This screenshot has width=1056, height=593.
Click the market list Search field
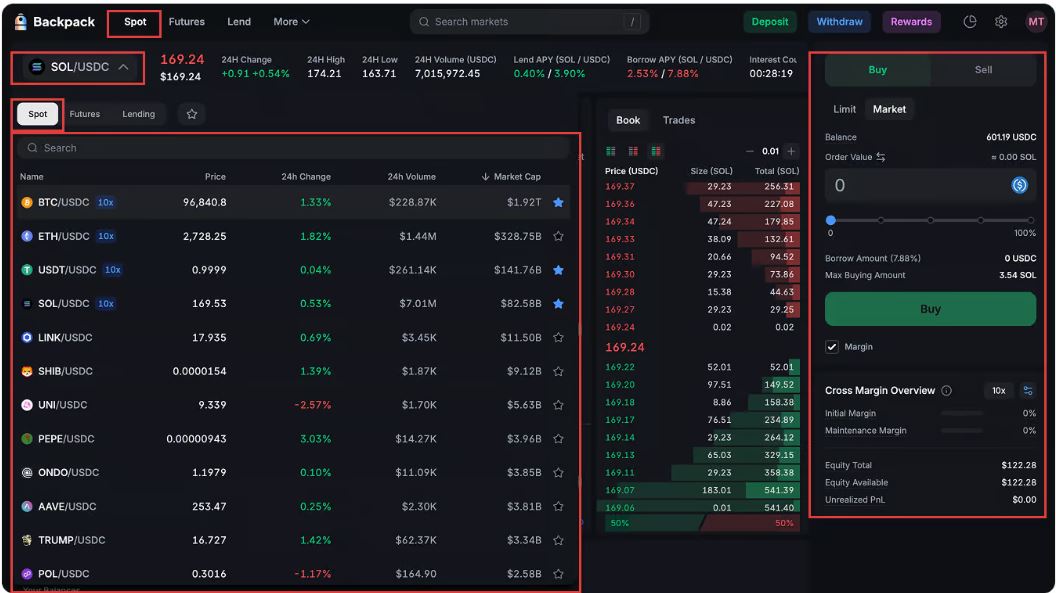click(294, 147)
